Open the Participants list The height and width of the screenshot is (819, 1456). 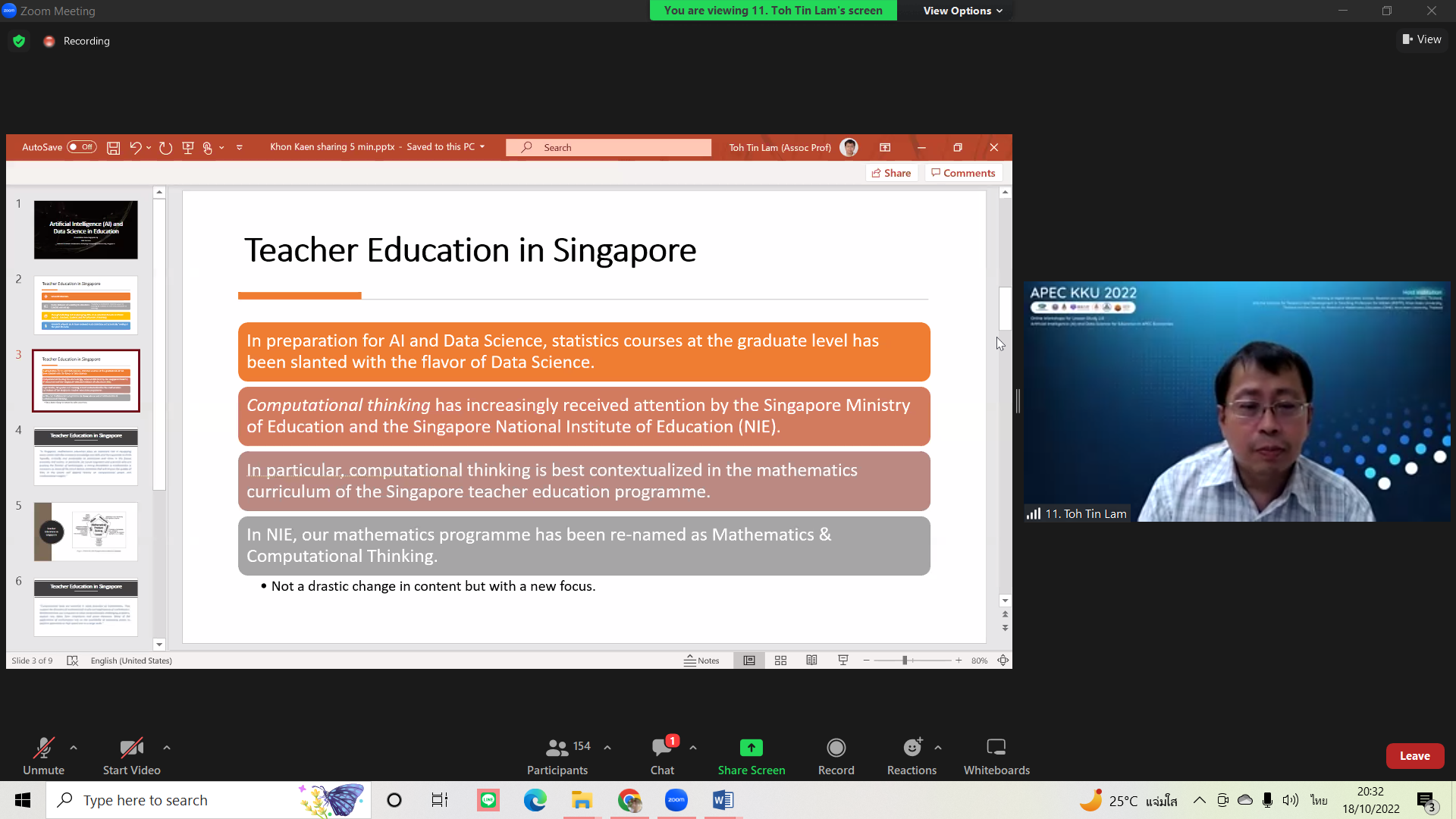click(557, 748)
